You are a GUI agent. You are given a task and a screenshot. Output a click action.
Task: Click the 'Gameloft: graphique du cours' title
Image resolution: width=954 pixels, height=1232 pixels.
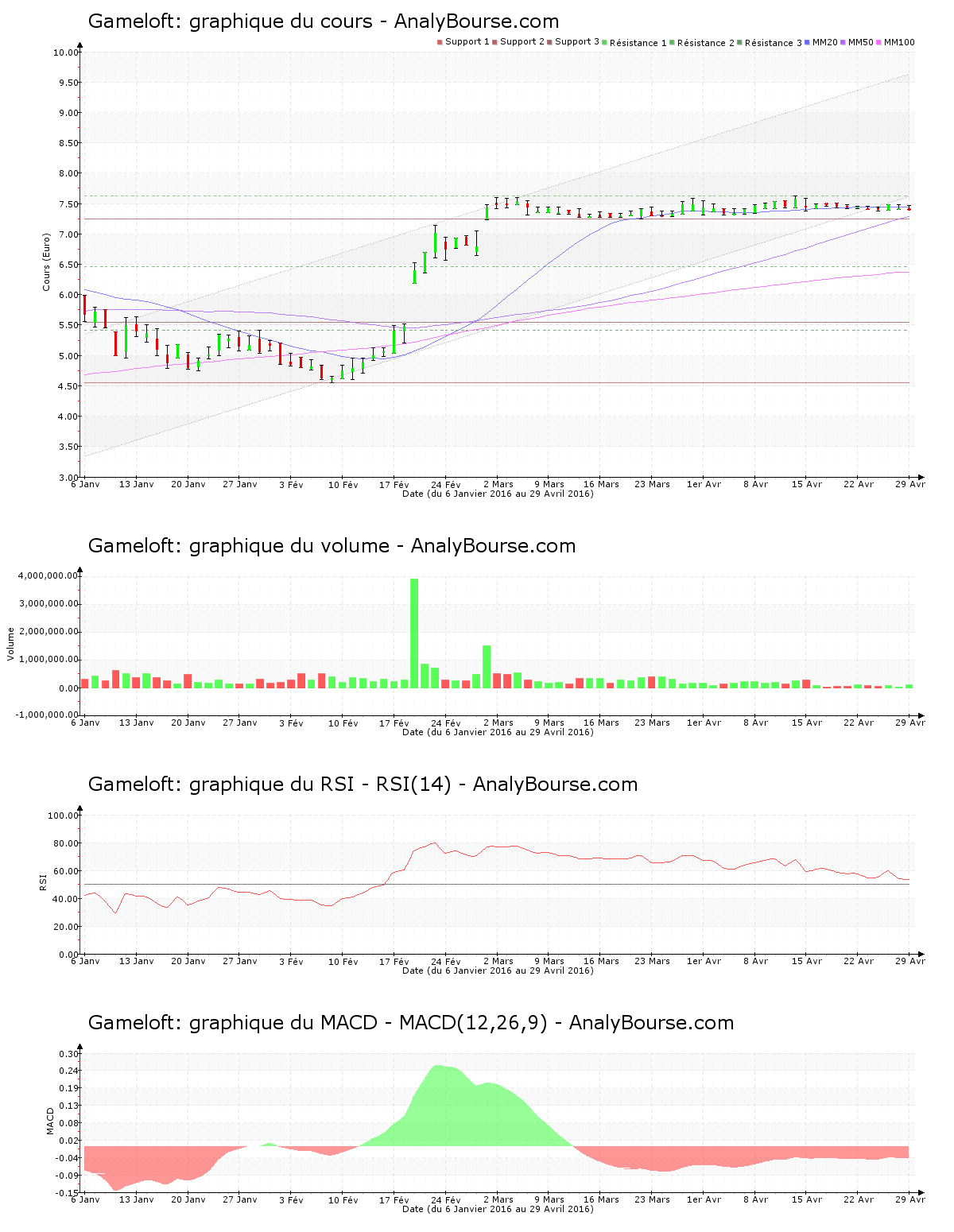click(230, 21)
